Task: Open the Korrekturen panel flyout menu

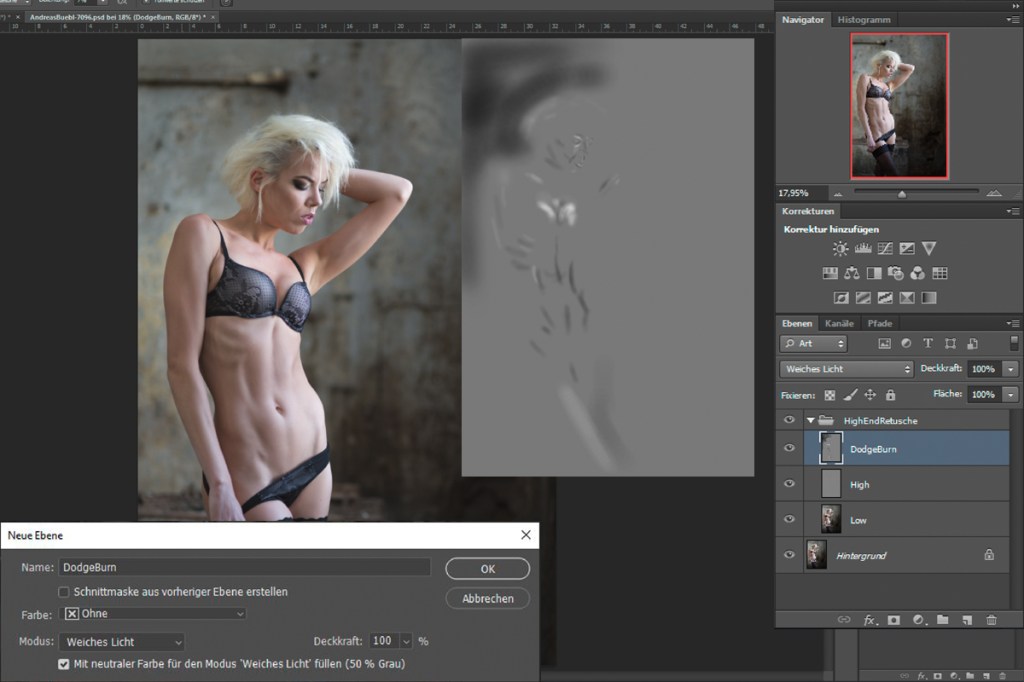Action: coord(1013,211)
